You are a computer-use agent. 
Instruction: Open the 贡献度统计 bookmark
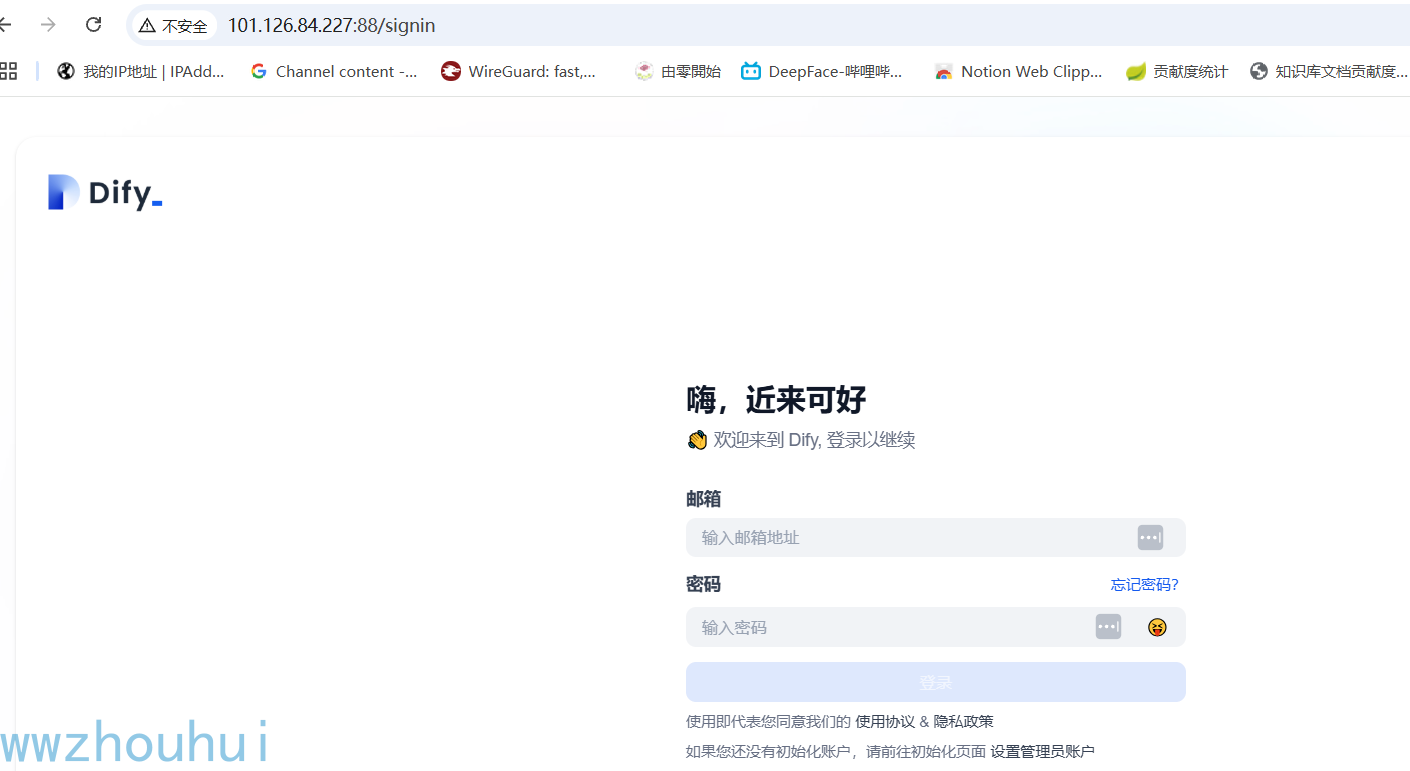1177,71
